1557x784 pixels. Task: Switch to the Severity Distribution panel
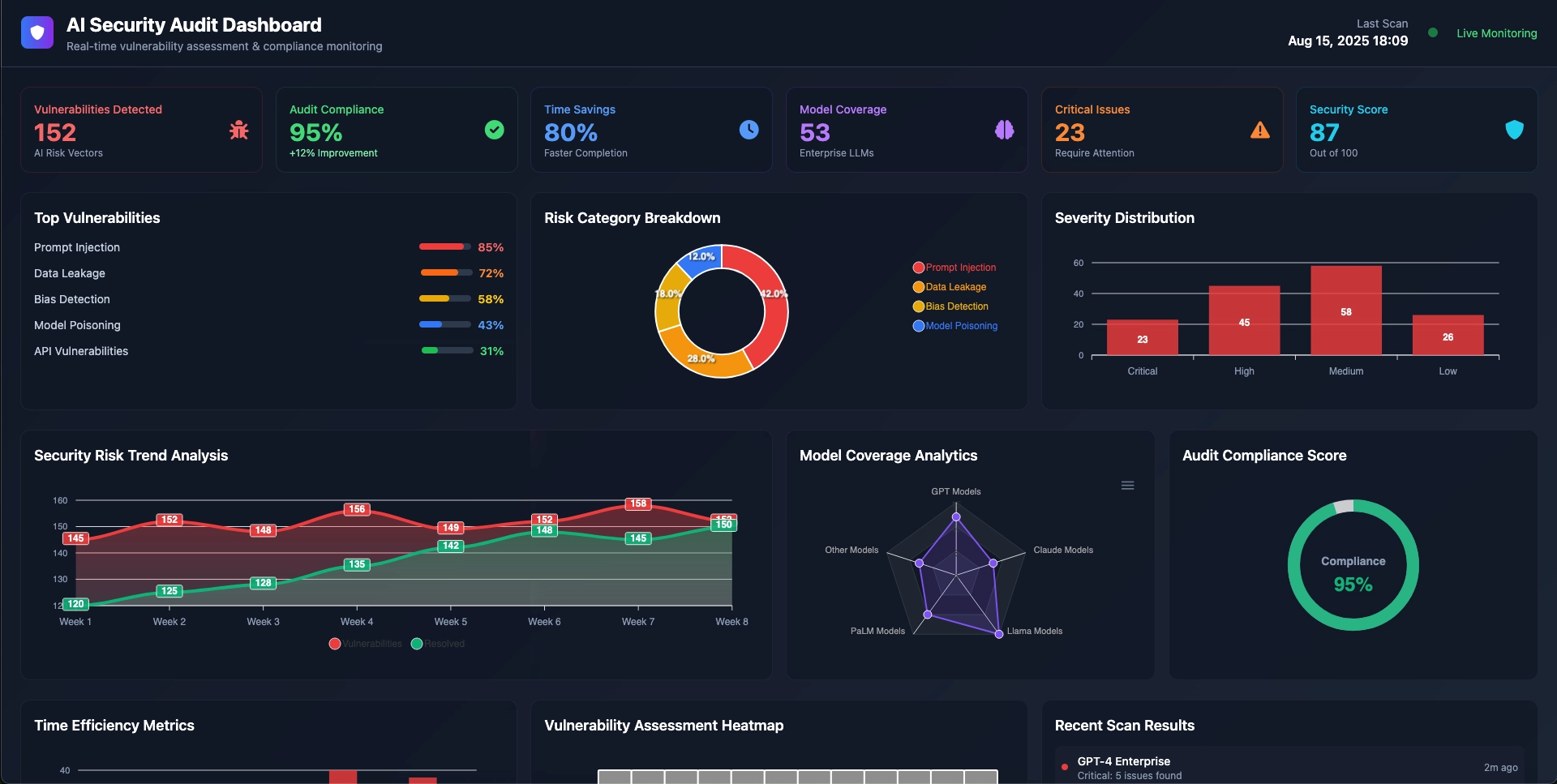click(x=1124, y=218)
